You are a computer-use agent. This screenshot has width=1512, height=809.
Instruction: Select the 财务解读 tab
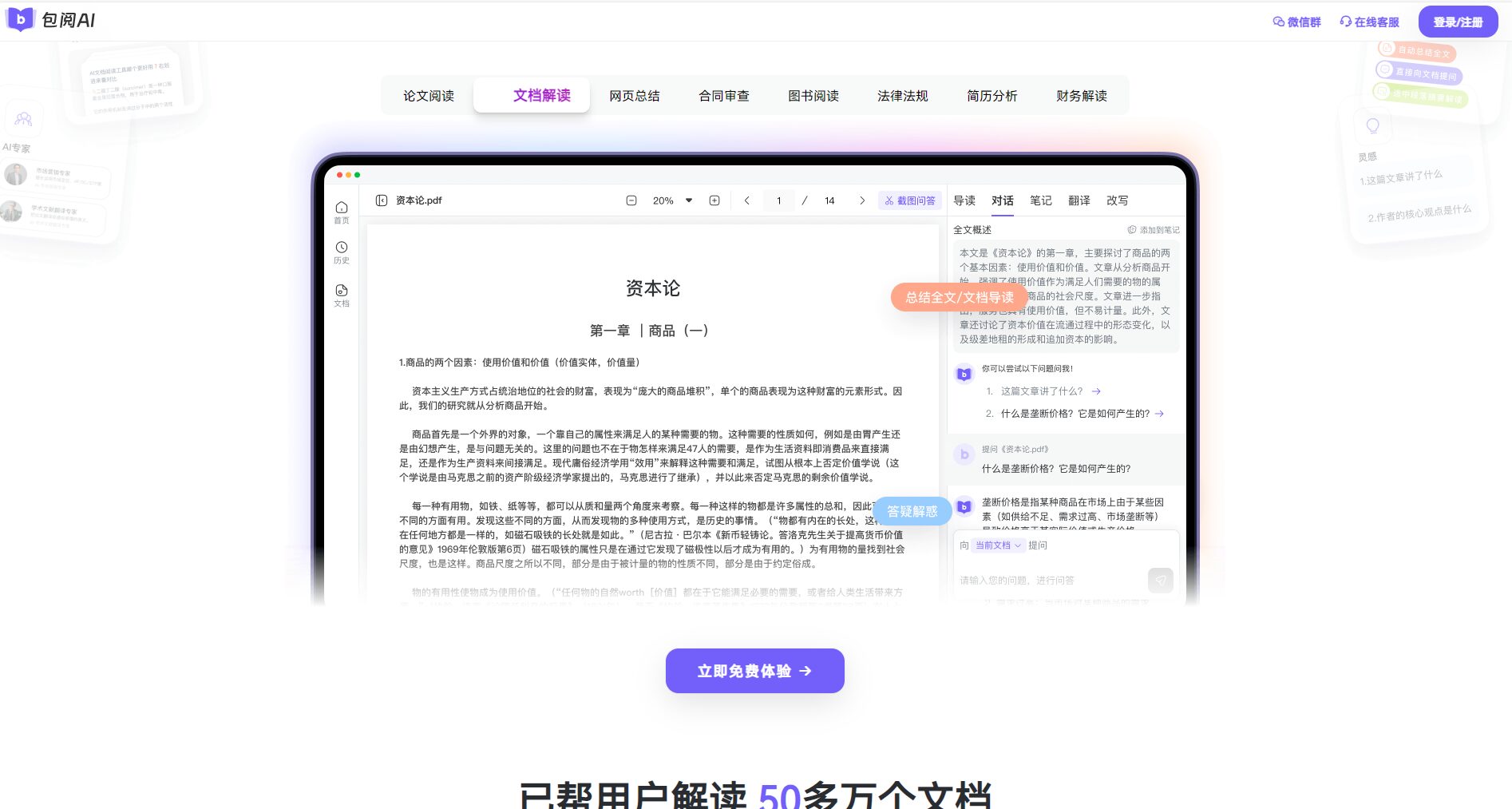pyautogui.click(x=1081, y=96)
